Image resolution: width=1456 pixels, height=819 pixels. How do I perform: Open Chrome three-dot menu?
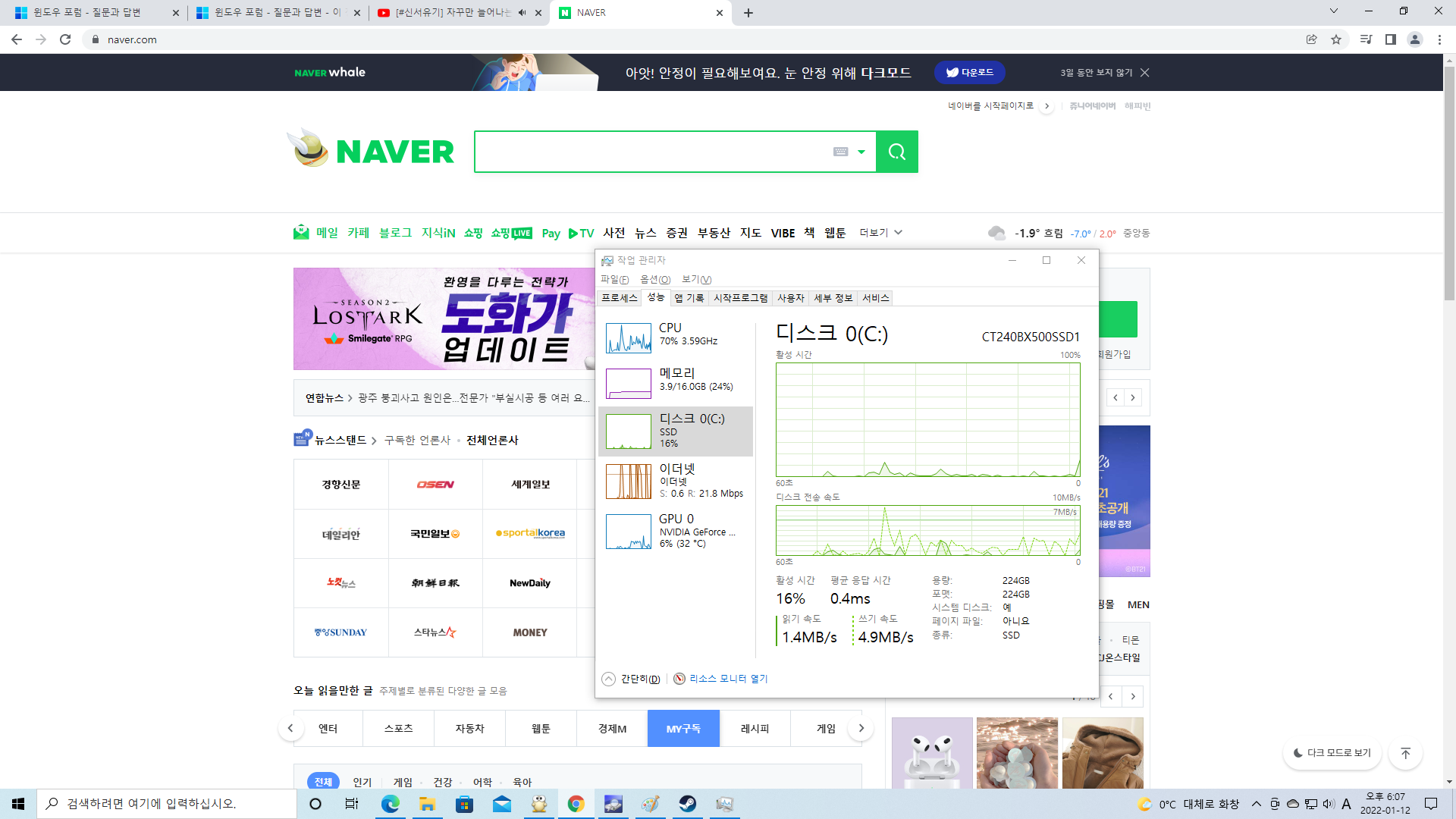[x=1439, y=39]
